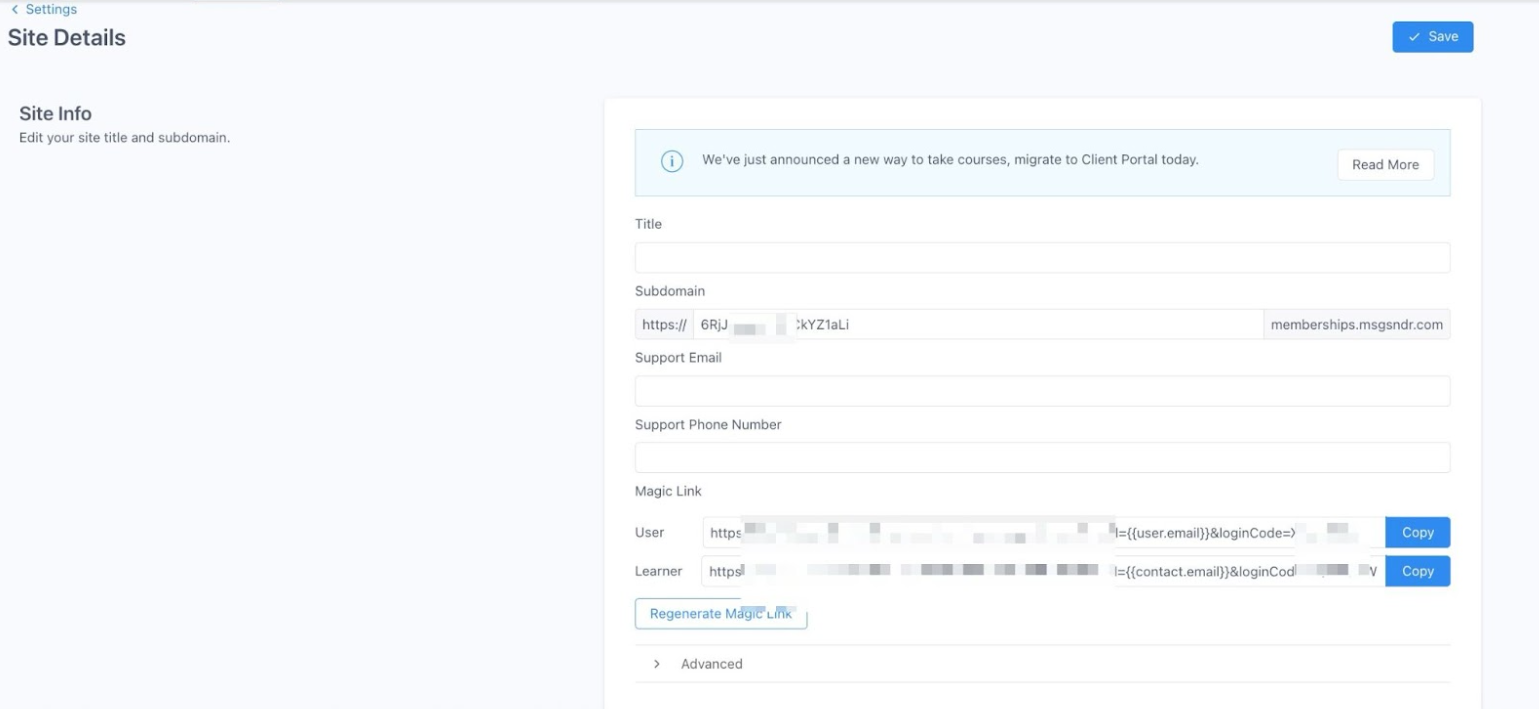Expand the Advanced section chevron
Viewport: 1539px width, 709px height.
pos(657,664)
